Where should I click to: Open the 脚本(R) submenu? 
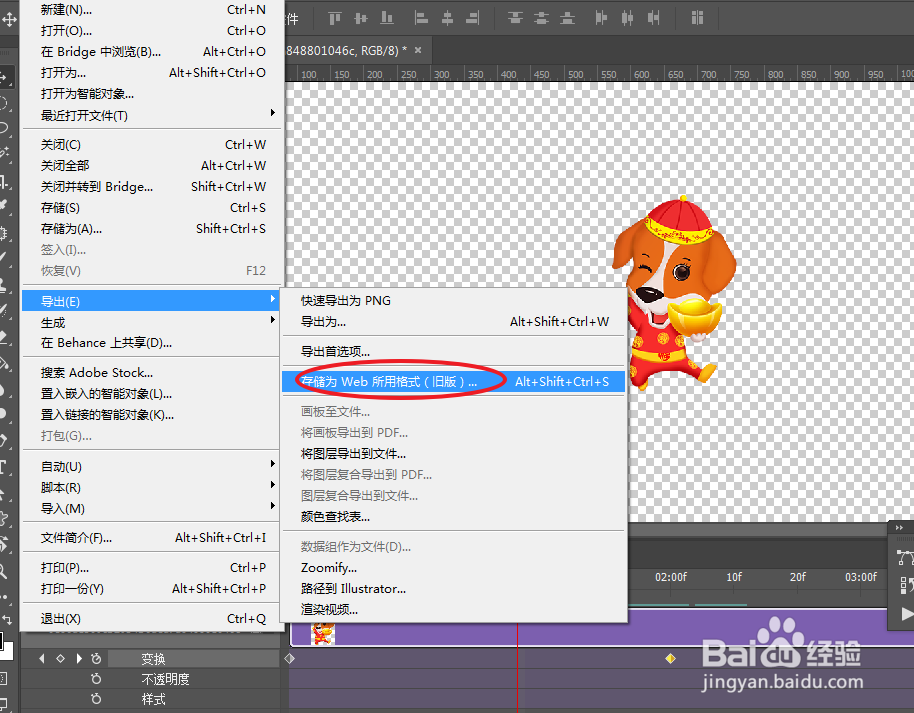click(x=152, y=487)
